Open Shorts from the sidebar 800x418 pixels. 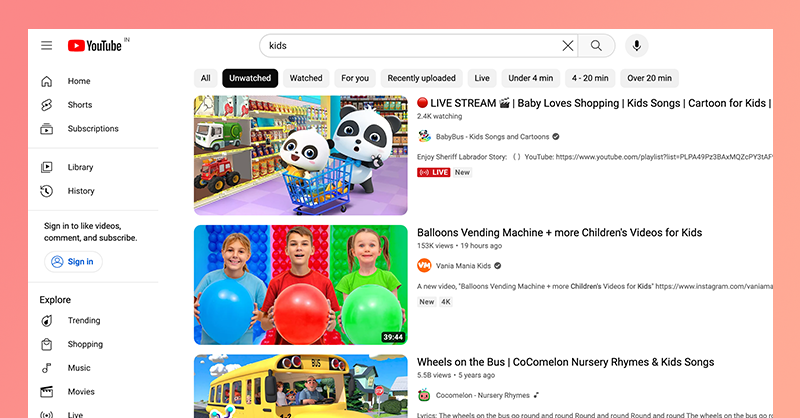pyautogui.click(x=80, y=105)
